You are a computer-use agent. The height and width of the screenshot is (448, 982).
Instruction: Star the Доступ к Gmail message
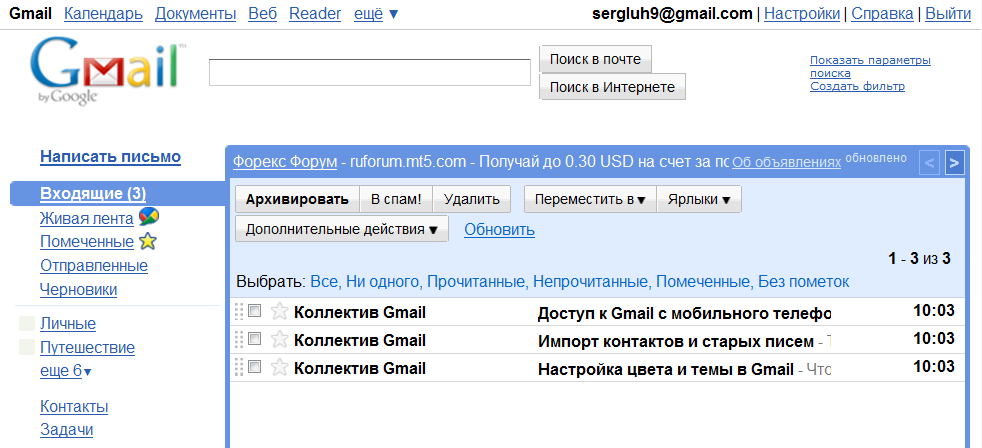279,311
